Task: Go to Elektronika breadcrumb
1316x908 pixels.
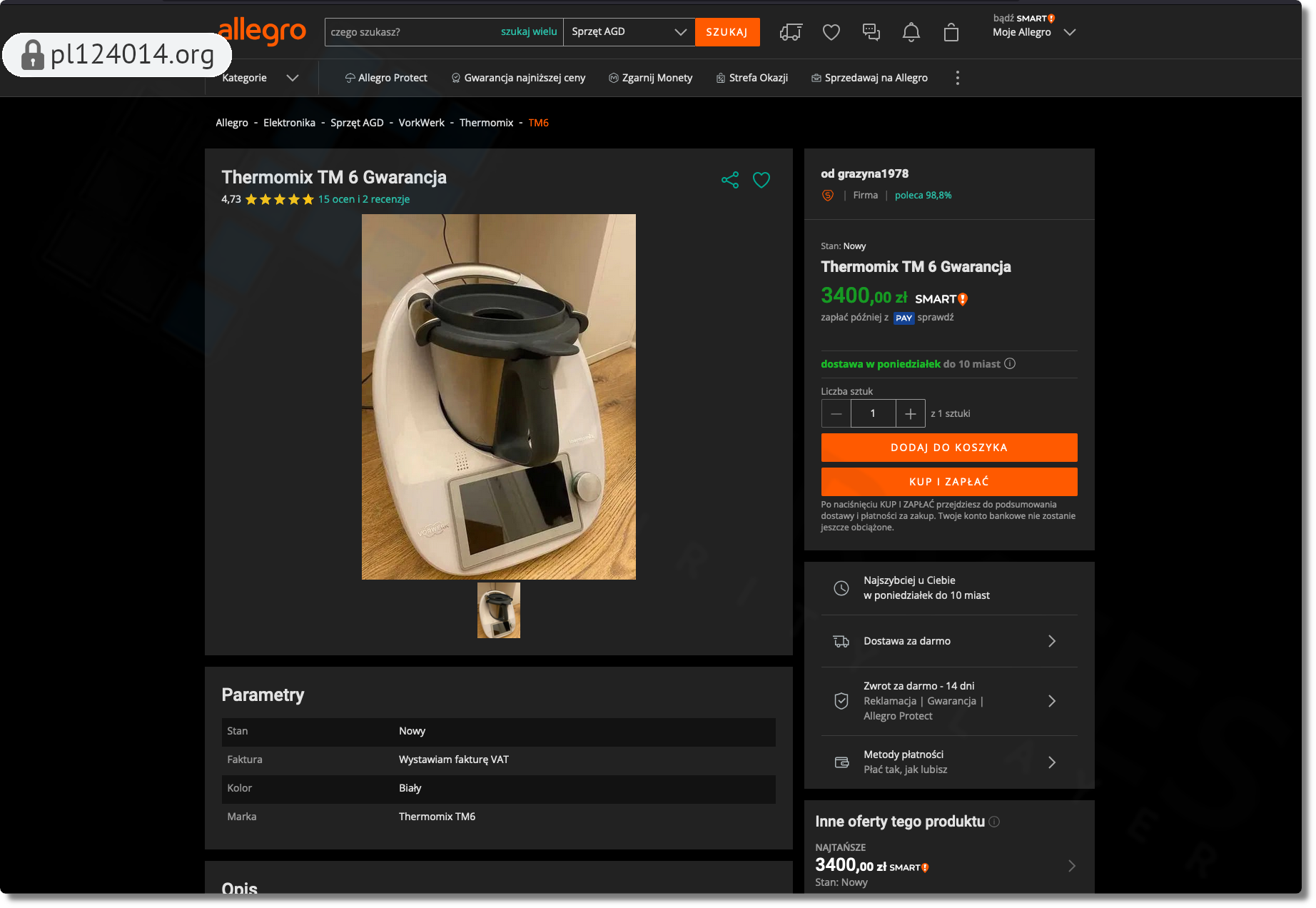Action: (289, 123)
